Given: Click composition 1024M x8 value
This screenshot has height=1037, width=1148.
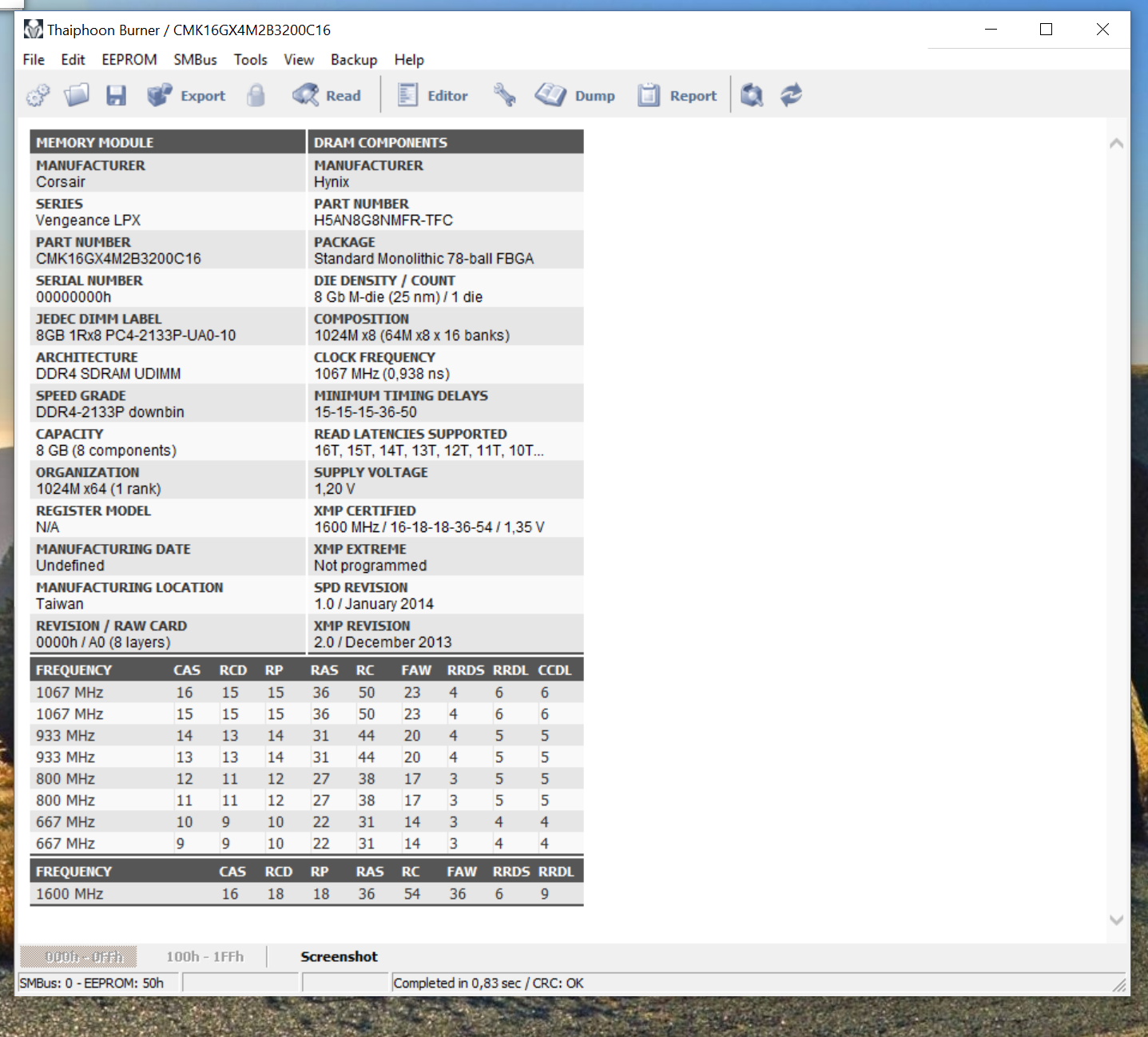Looking at the screenshot, I should pos(411,336).
